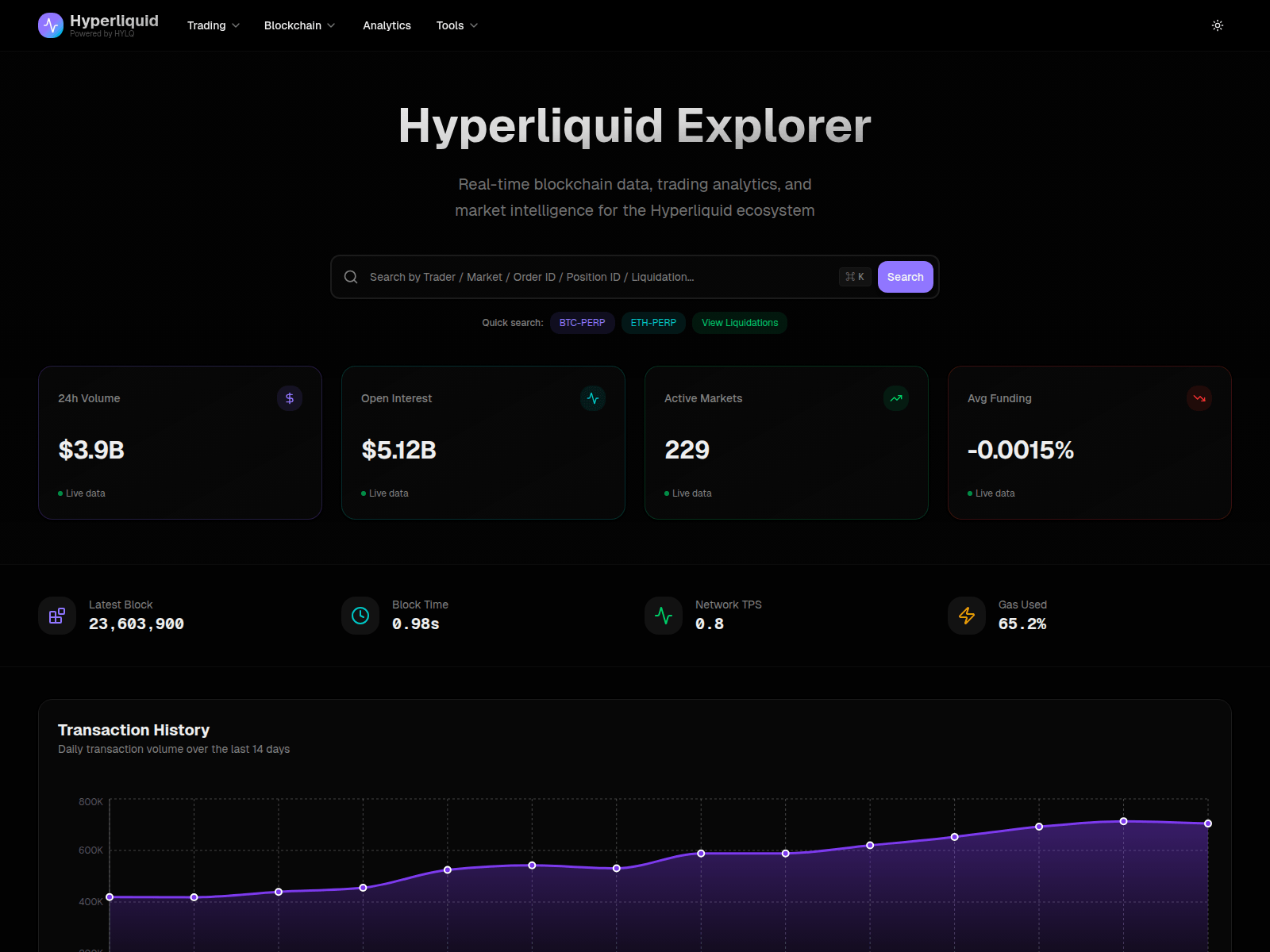This screenshot has width=1270, height=952.
Task: Open the Trading dropdown menu
Action: click(x=213, y=25)
